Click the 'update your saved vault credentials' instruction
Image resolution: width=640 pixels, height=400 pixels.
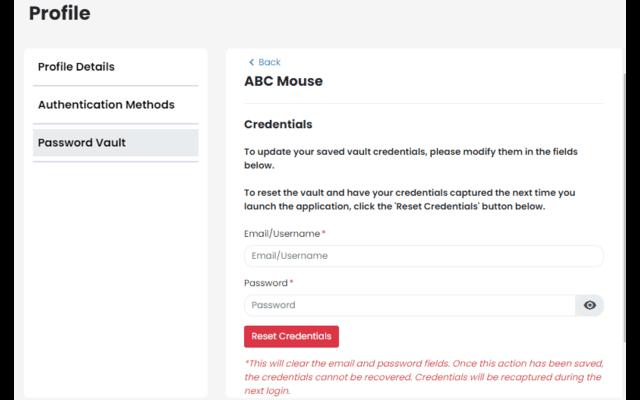(412, 158)
